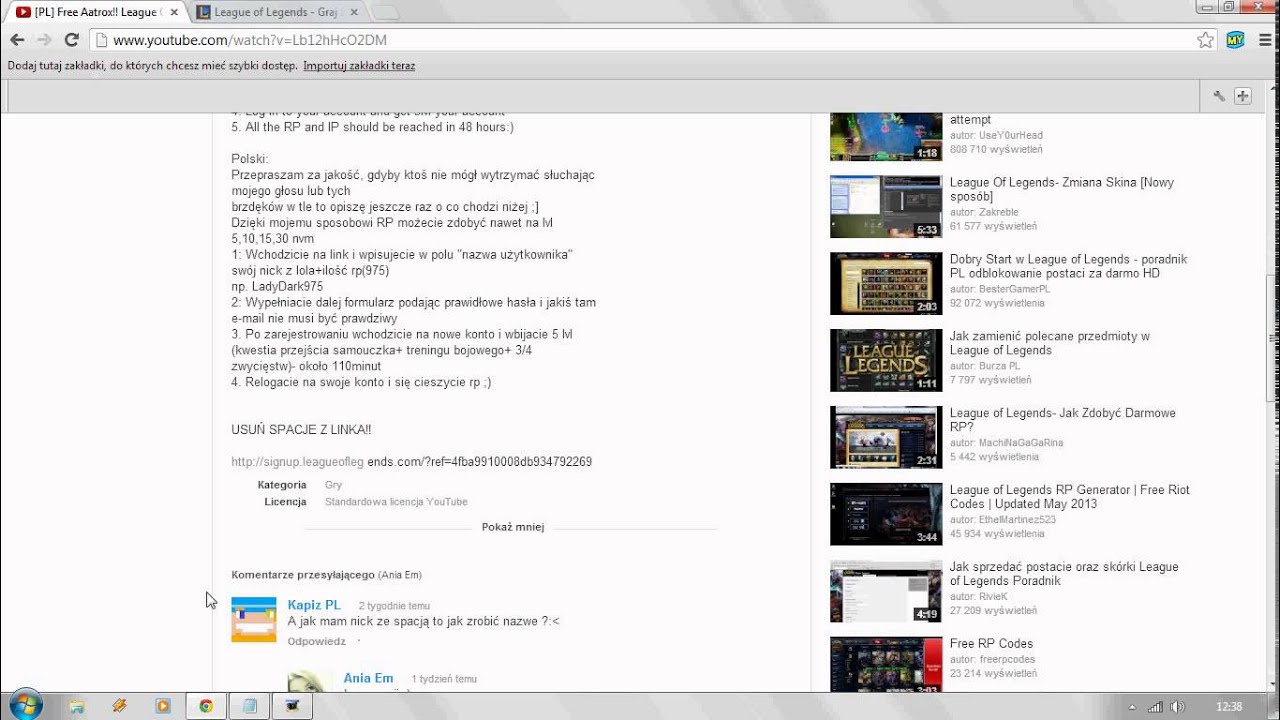Image resolution: width=1280 pixels, height=720 pixels.
Task: Click author freerpcodes name
Action: point(1007,660)
